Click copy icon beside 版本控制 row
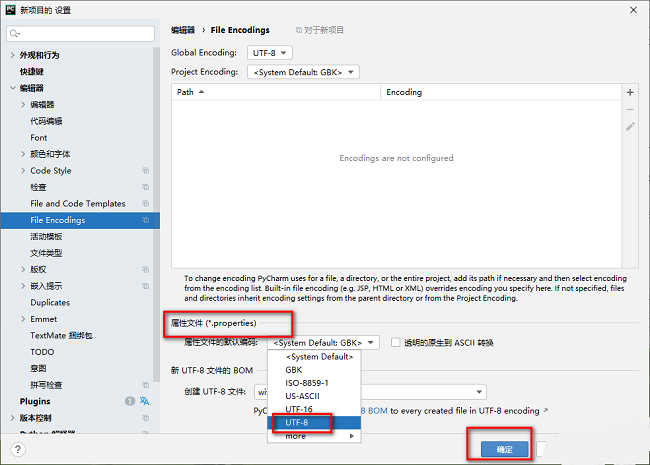The image size is (650, 465). (146, 418)
